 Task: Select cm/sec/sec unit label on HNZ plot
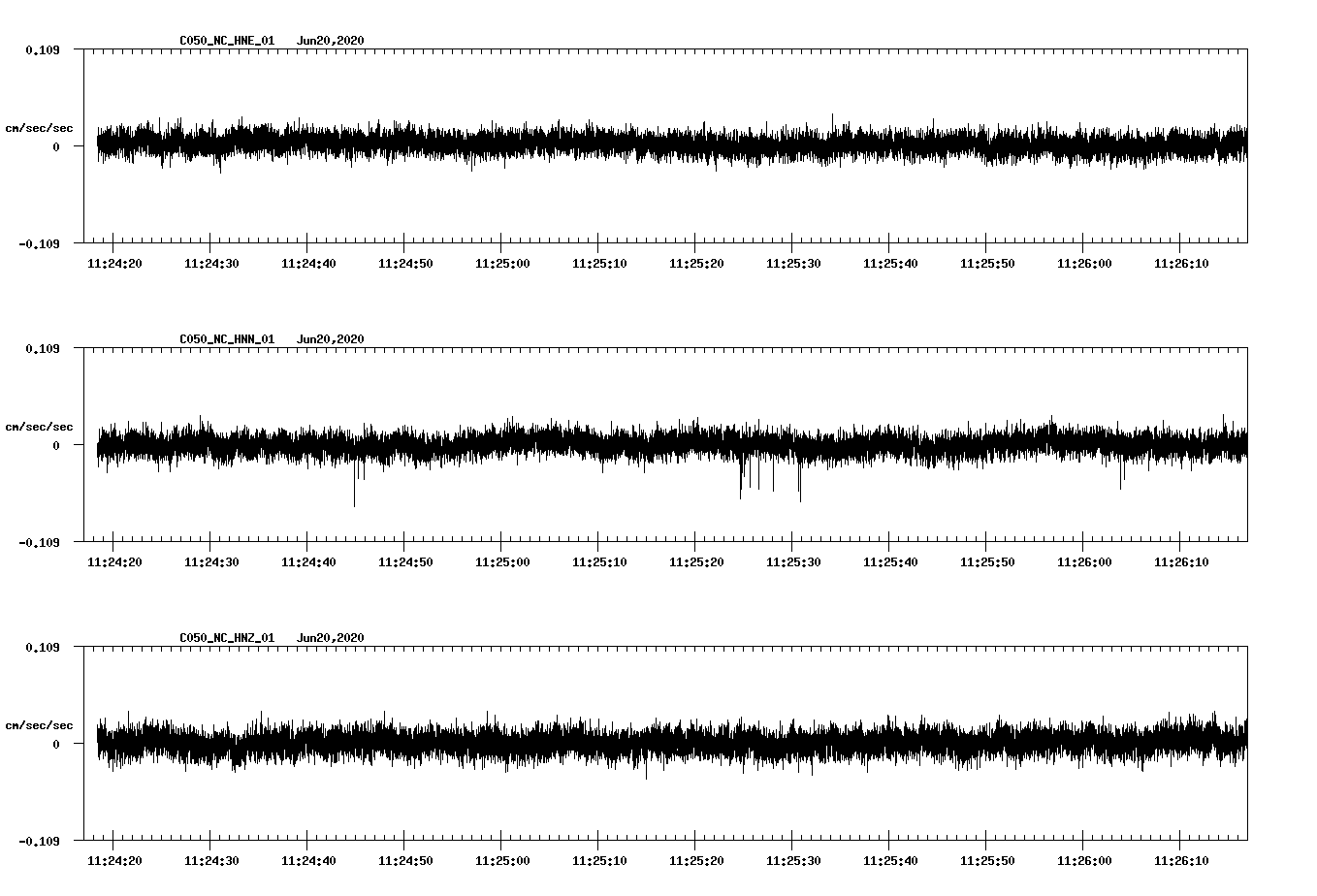pyautogui.click(x=39, y=725)
